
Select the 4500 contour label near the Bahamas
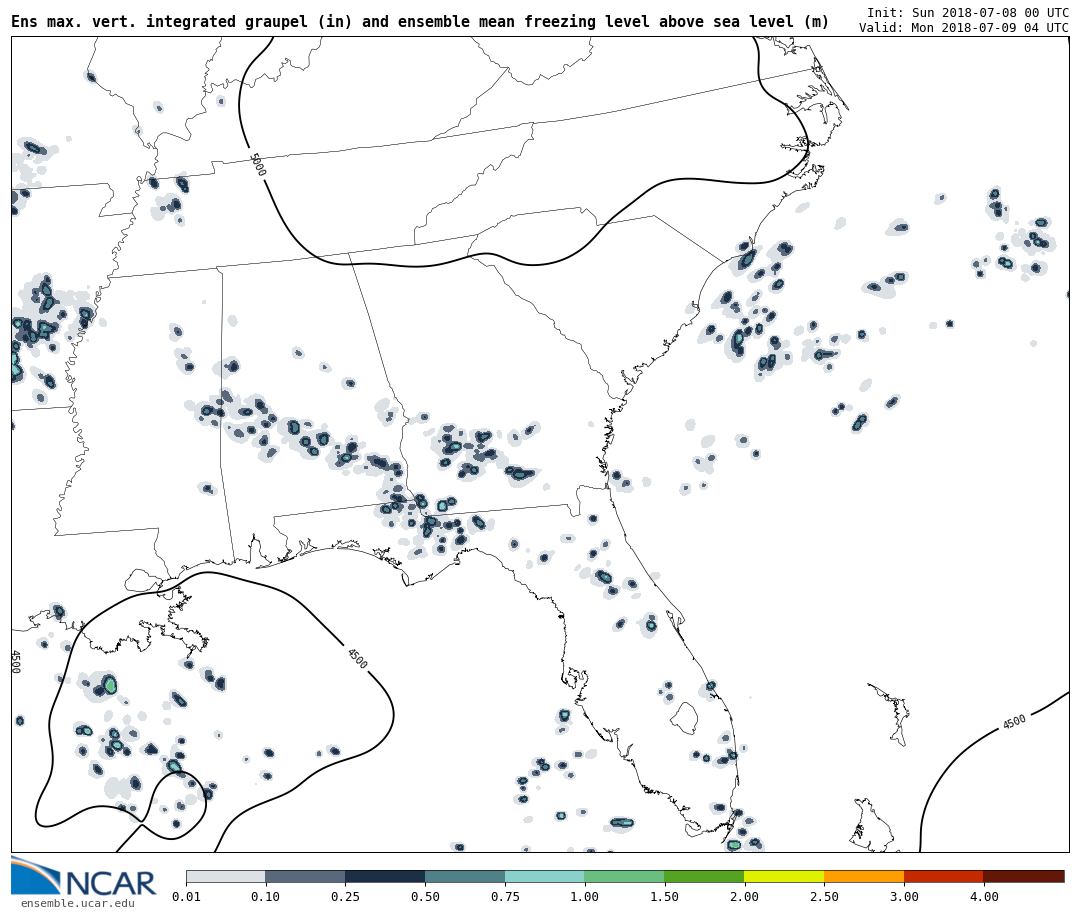tap(1014, 722)
